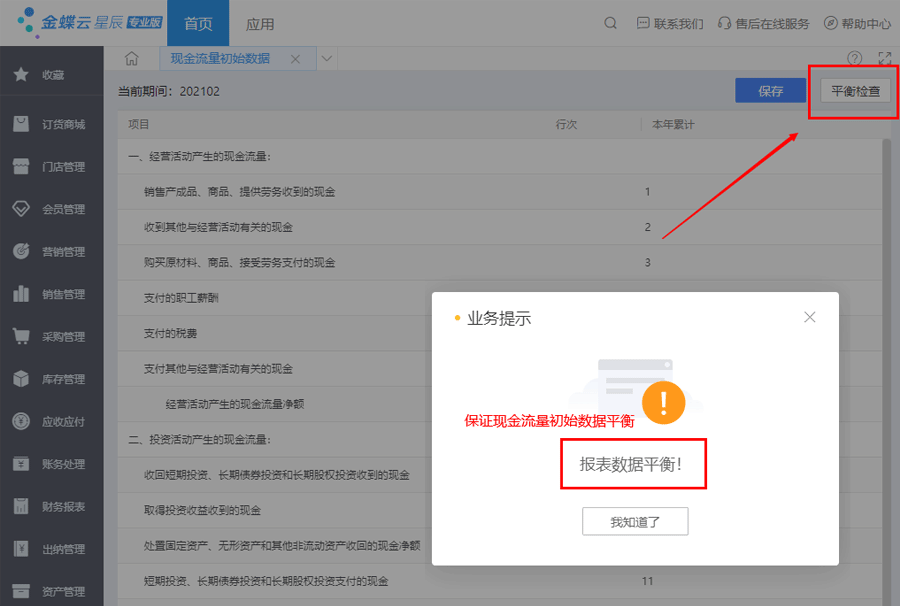Open 采购管理 shopping cart icon

(x=21, y=336)
